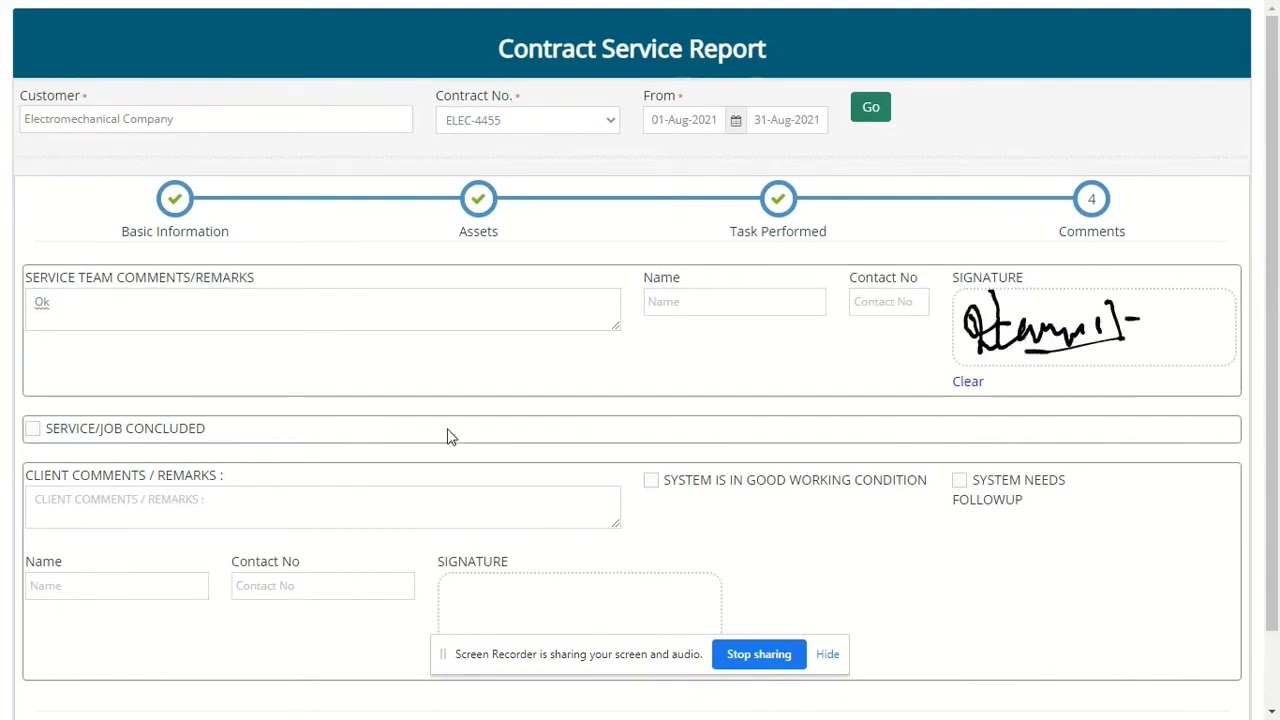This screenshot has width=1280, height=720.
Task: Click the service team Contact No field
Action: coord(889,302)
